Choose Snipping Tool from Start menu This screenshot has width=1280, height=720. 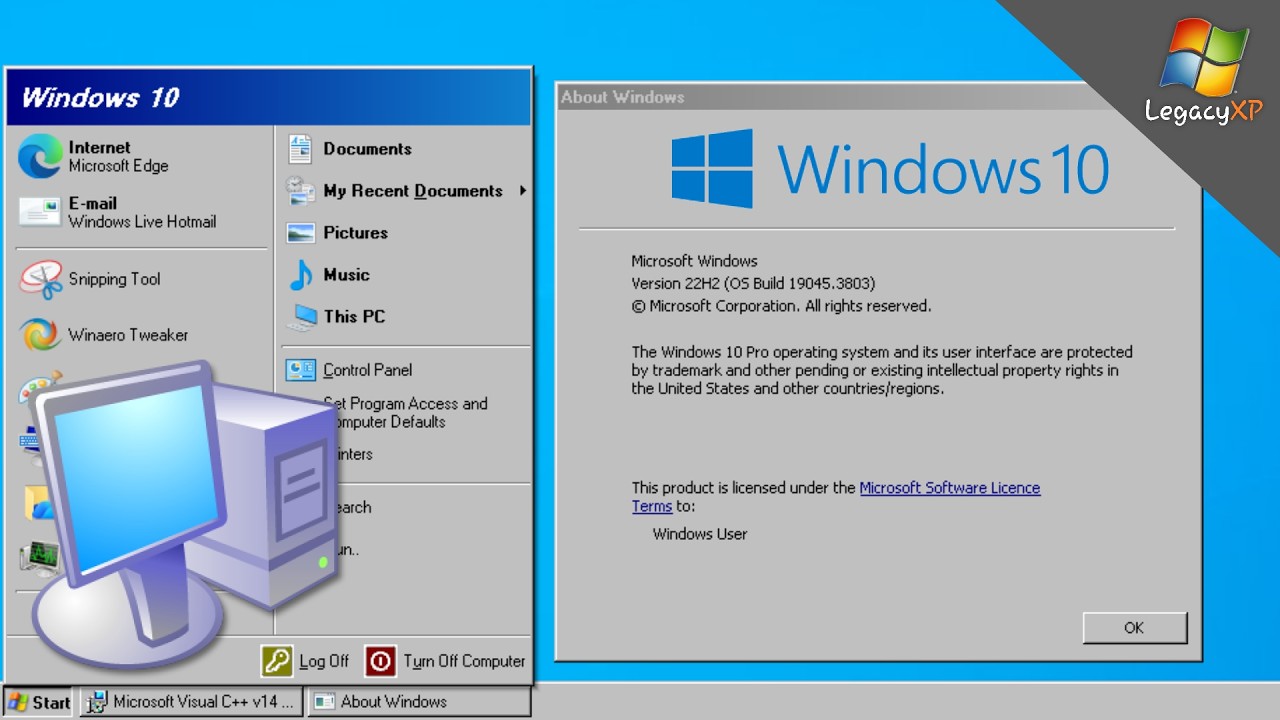(141, 279)
